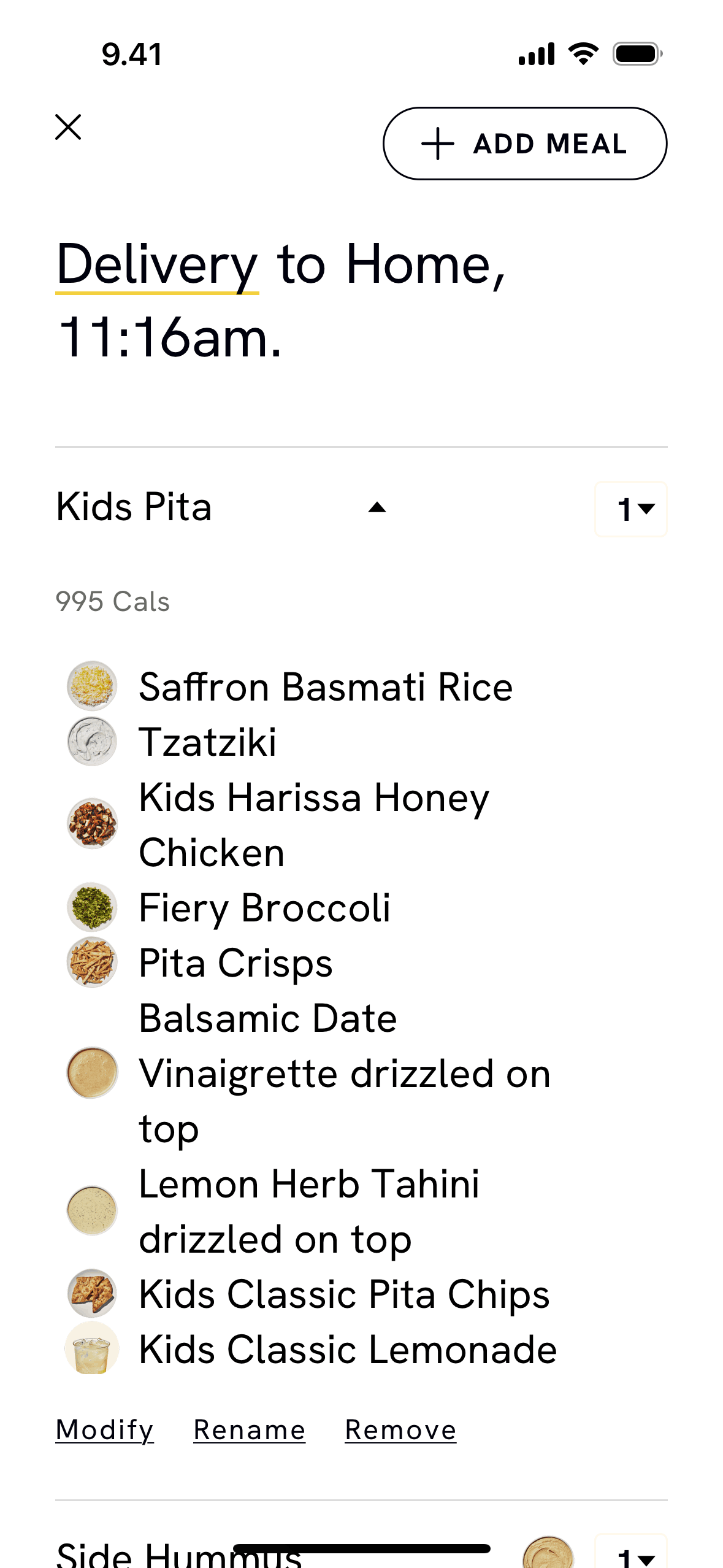
Task: Tap the Saffron Basmati Rice icon
Action: tap(92, 686)
